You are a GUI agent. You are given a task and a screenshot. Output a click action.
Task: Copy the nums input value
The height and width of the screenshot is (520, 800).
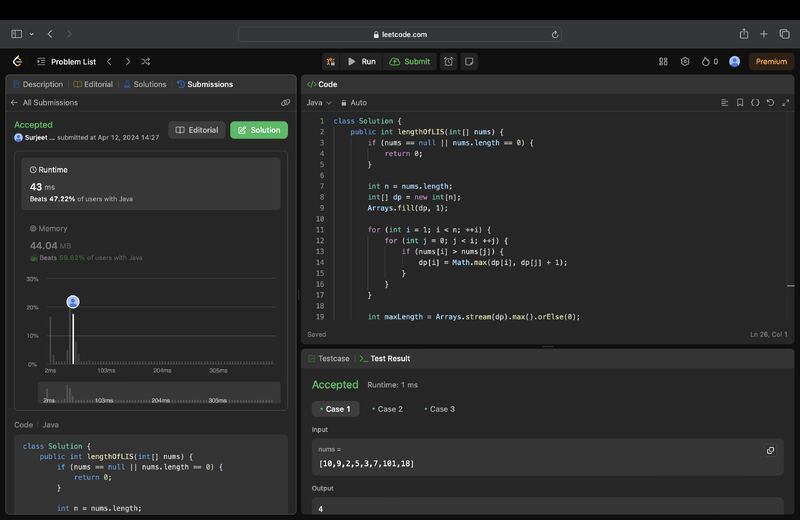(x=770, y=450)
